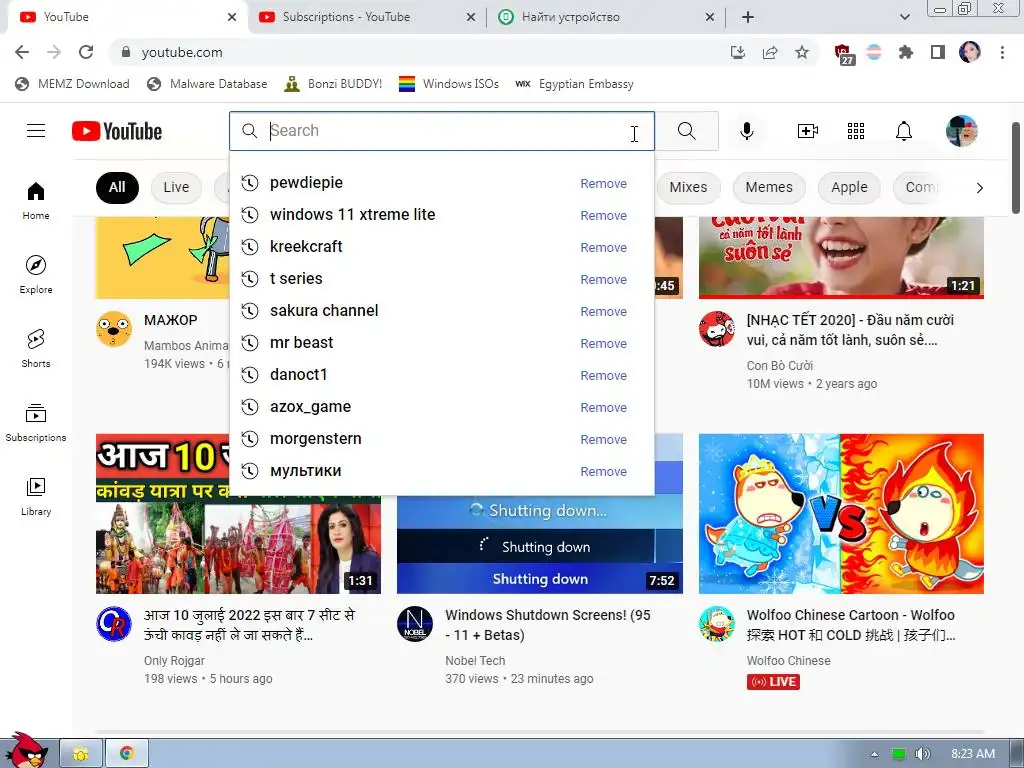Remove pewdiepie from search history
The width and height of the screenshot is (1024, 768).
tap(603, 184)
